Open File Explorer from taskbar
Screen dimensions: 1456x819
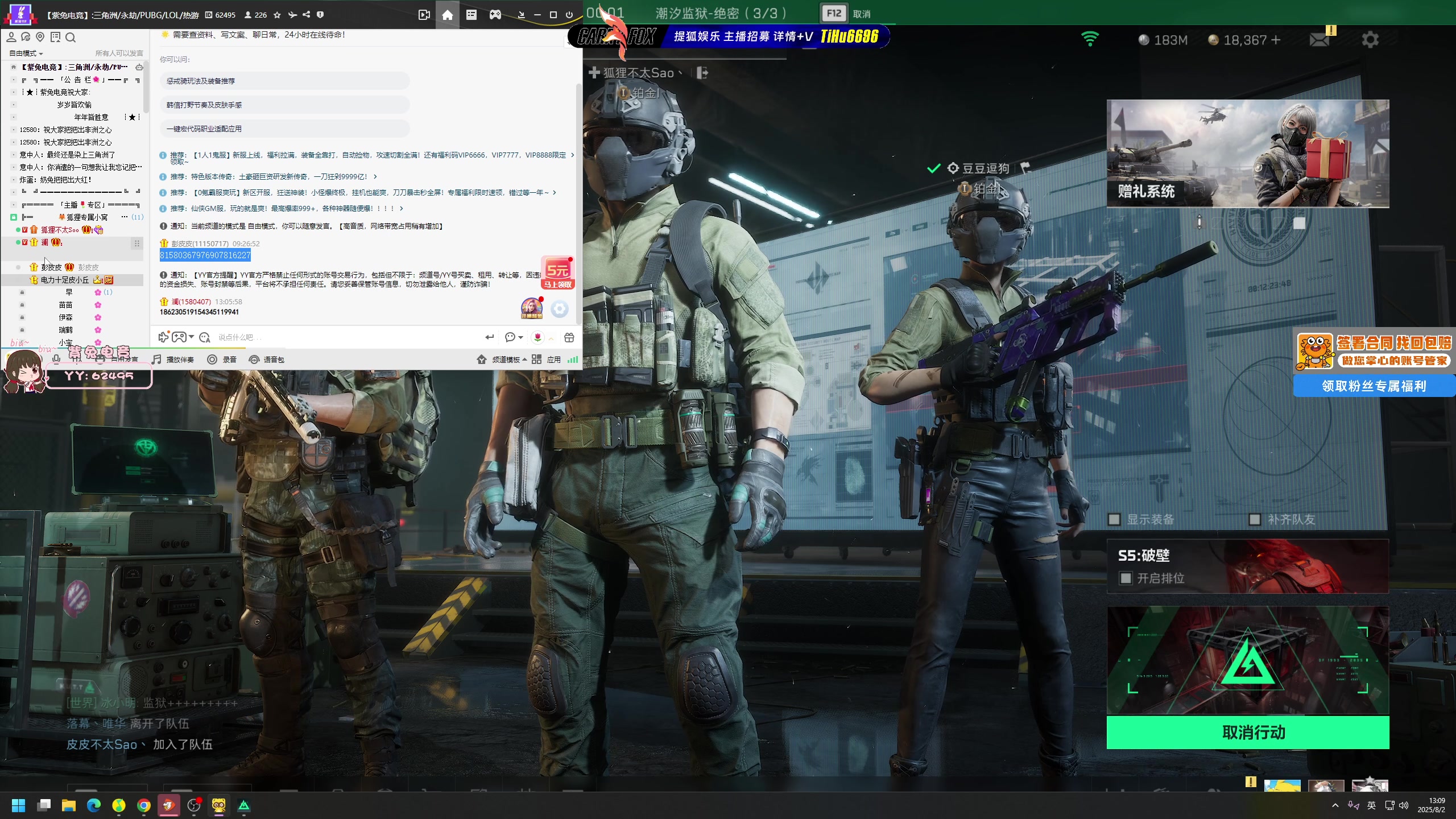[x=69, y=805]
